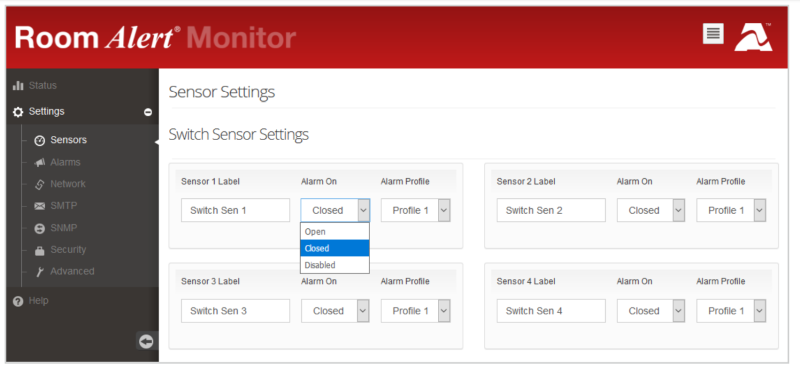Click the Sensor 3 Label text

pyautogui.click(x=210, y=282)
